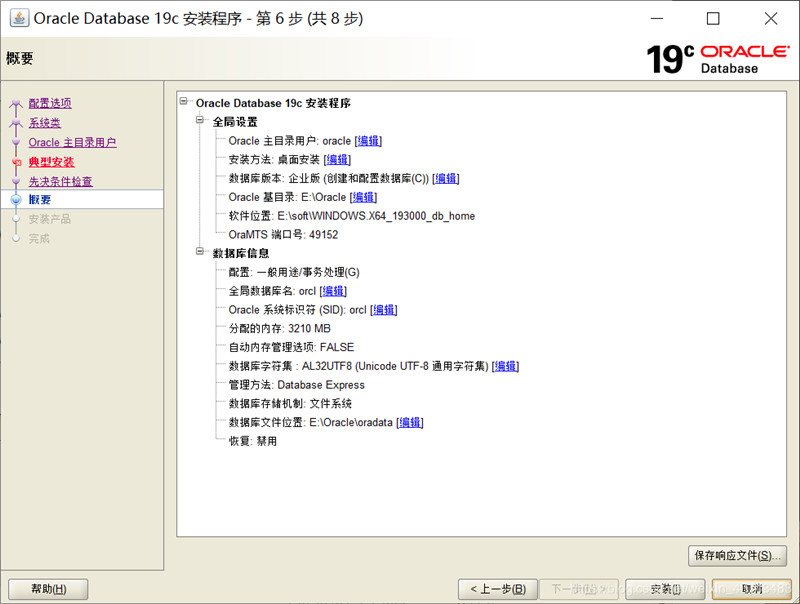Go to the 配置选项 step
This screenshot has width=800, height=604.
[50, 103]
